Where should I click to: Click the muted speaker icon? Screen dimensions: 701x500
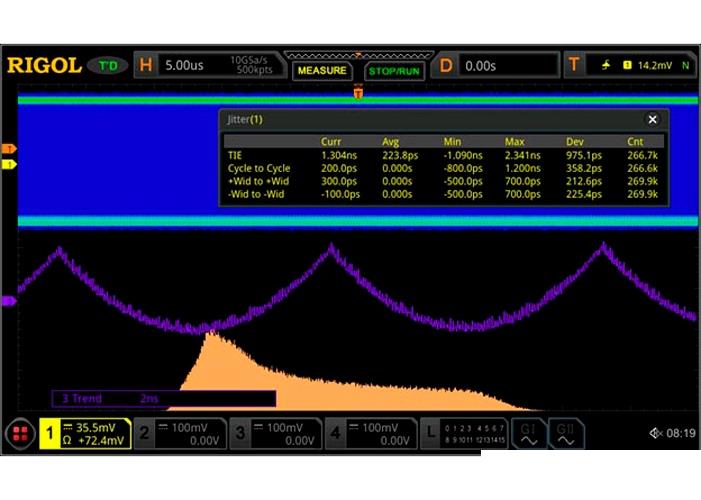pyautogui.click(x=655, y=434)
